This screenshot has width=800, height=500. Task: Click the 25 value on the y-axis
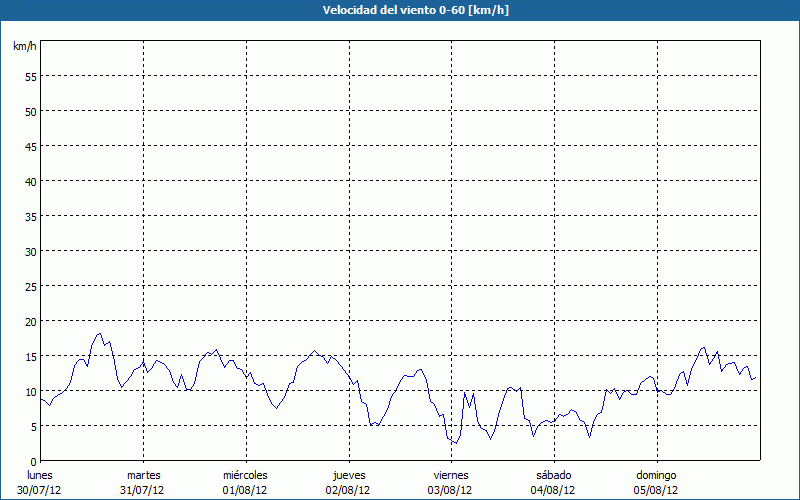tap(30, 286)
